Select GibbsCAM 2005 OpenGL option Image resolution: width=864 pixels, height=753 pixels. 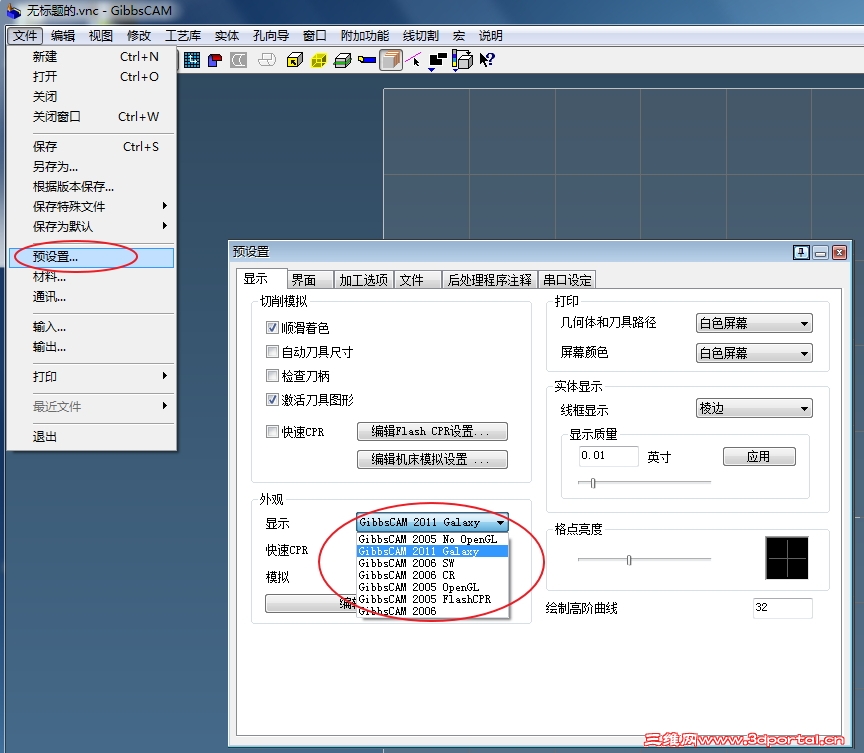(x=432, y=587)
